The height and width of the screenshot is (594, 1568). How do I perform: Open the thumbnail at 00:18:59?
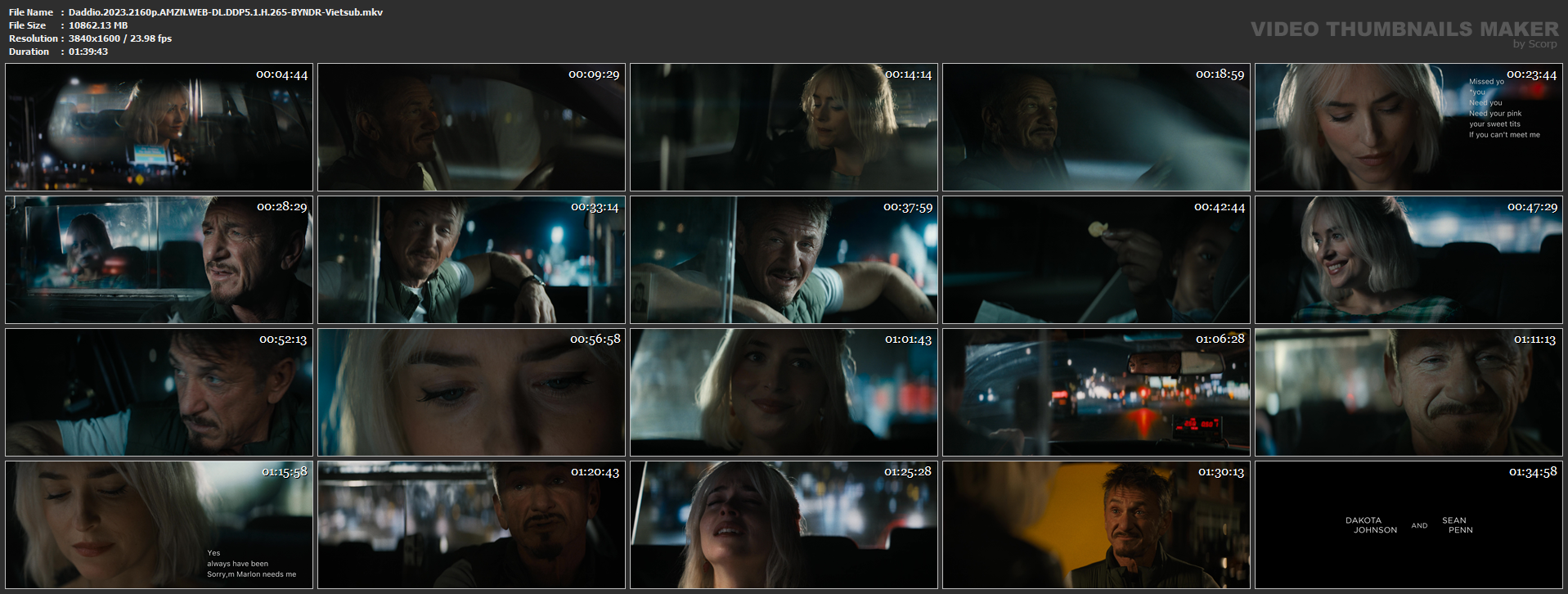[1096, 127]
